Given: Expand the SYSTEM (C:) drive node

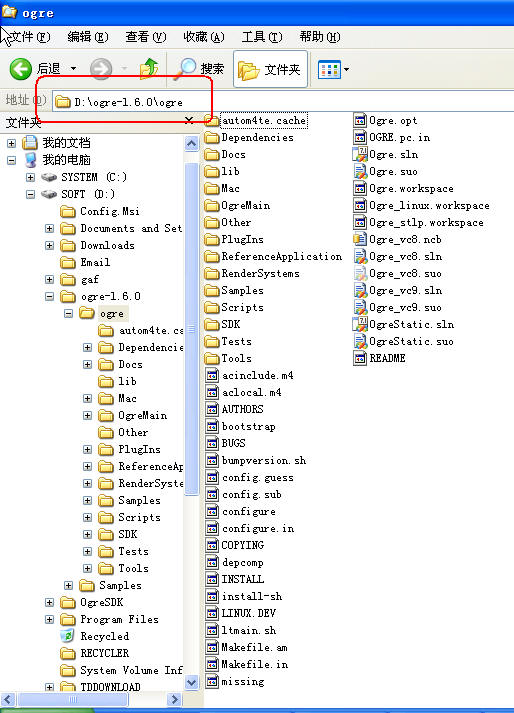Looking at the screenshot, I should 30,177.
